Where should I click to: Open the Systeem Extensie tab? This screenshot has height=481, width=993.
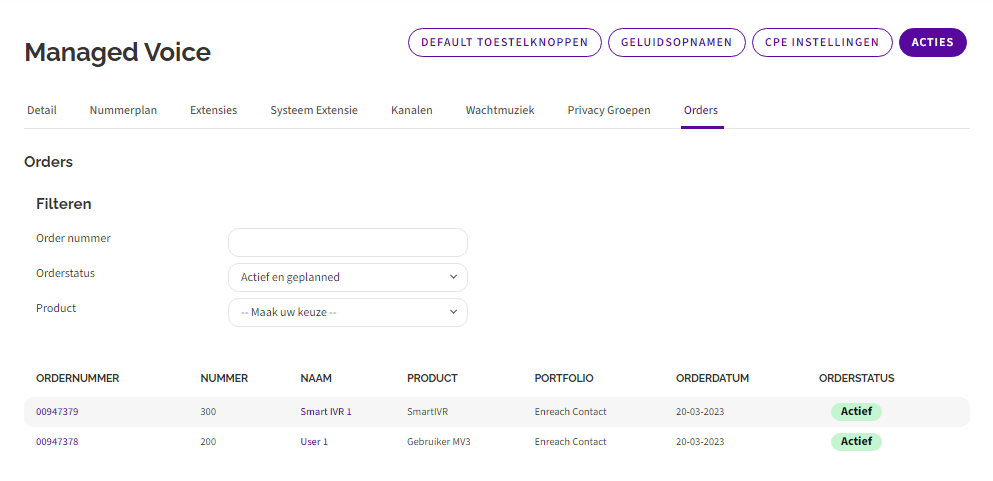click(314, 110)
